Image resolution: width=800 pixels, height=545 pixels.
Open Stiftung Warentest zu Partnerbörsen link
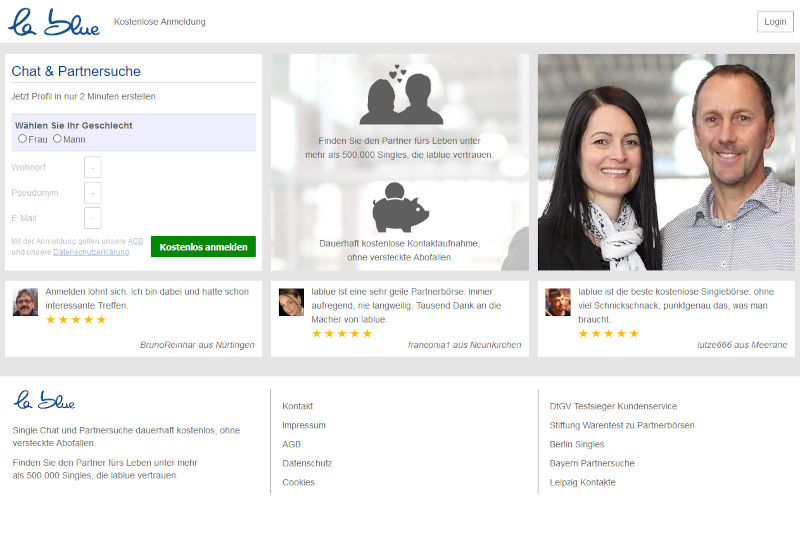622,425
